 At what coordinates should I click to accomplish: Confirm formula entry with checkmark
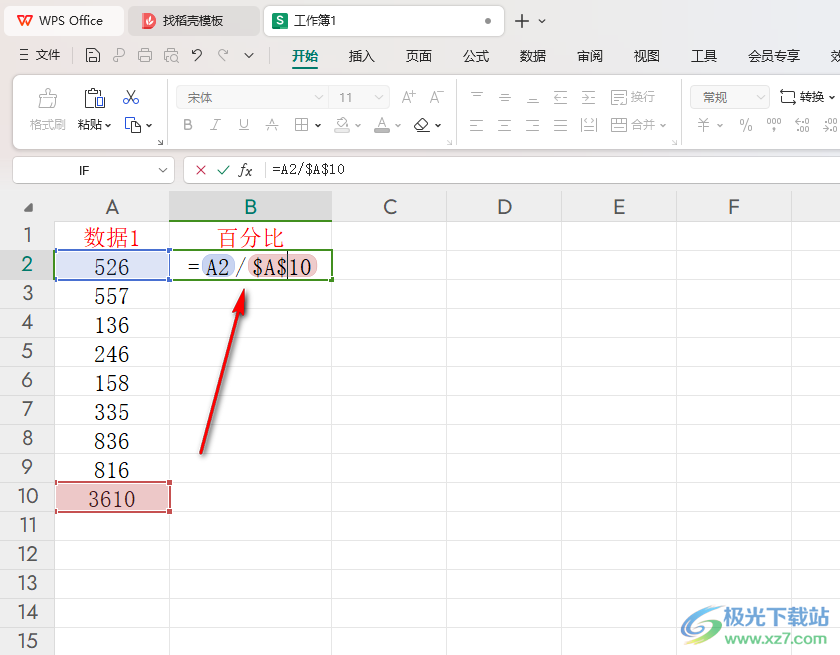pos(223,170)
